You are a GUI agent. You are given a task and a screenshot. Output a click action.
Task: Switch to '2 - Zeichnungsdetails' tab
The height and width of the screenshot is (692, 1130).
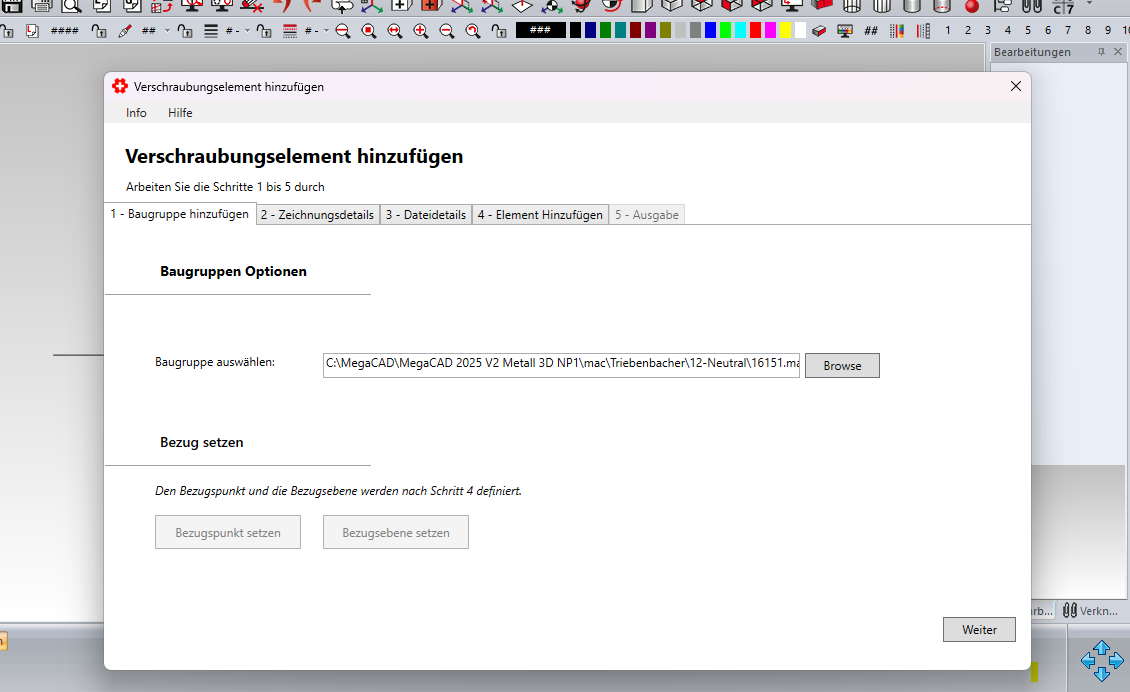317,215
